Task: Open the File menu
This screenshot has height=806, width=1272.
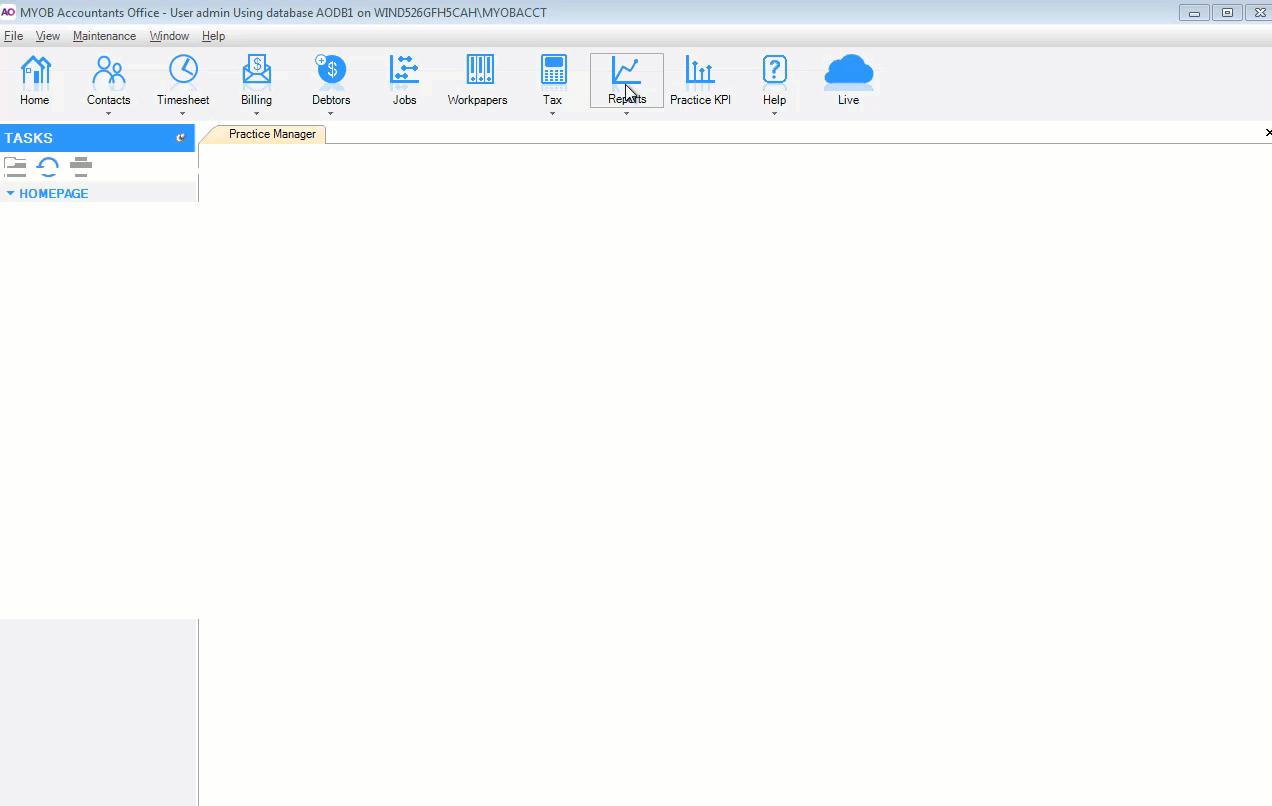Action: click(13, 36)
